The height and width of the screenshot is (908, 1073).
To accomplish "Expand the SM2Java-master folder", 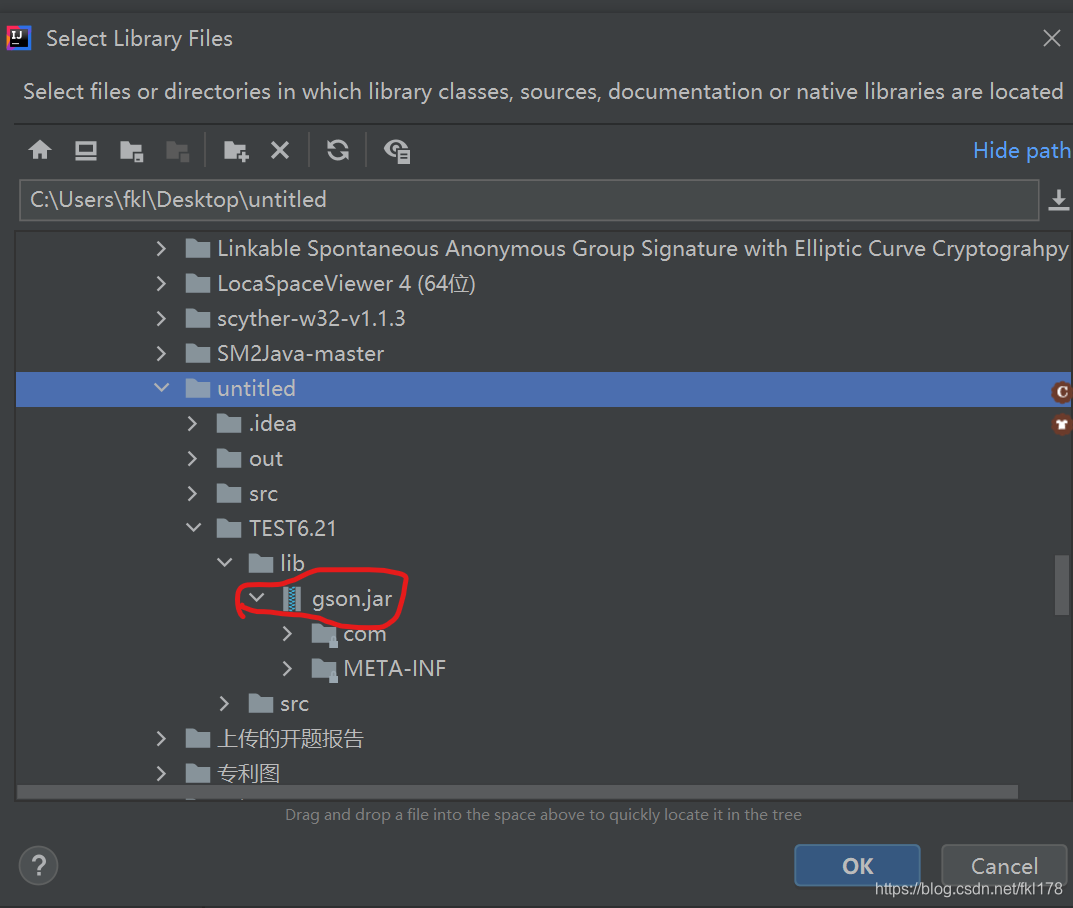I will point(161,354).
